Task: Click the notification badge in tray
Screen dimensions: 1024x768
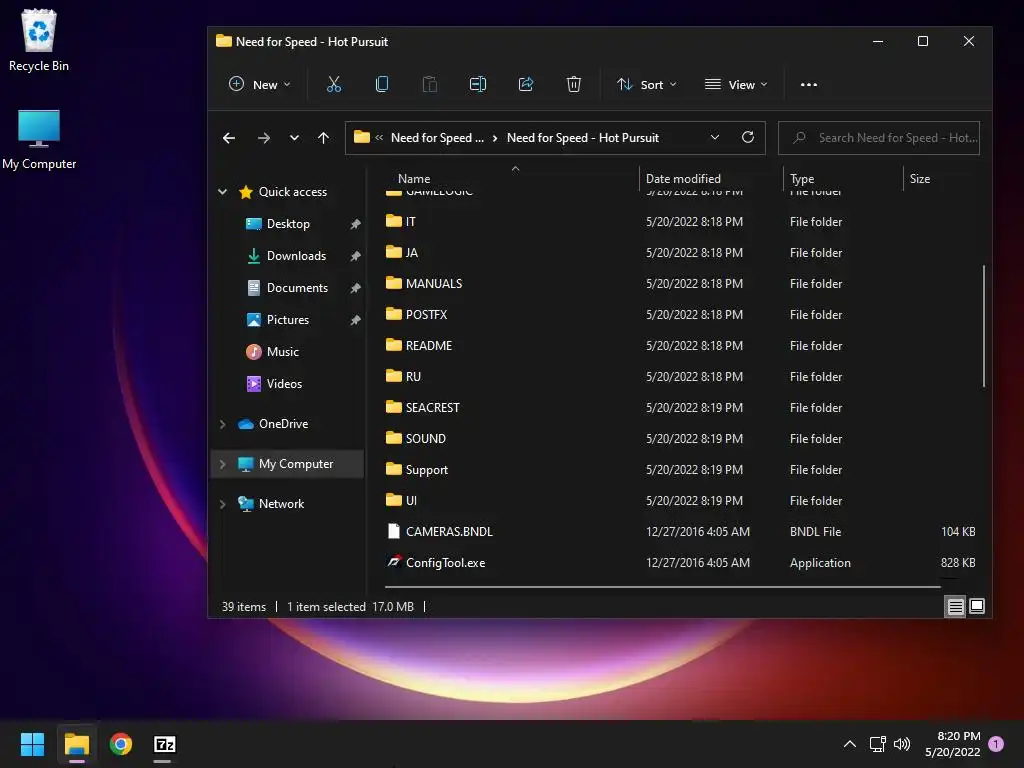Action: (x=996, y=744)
